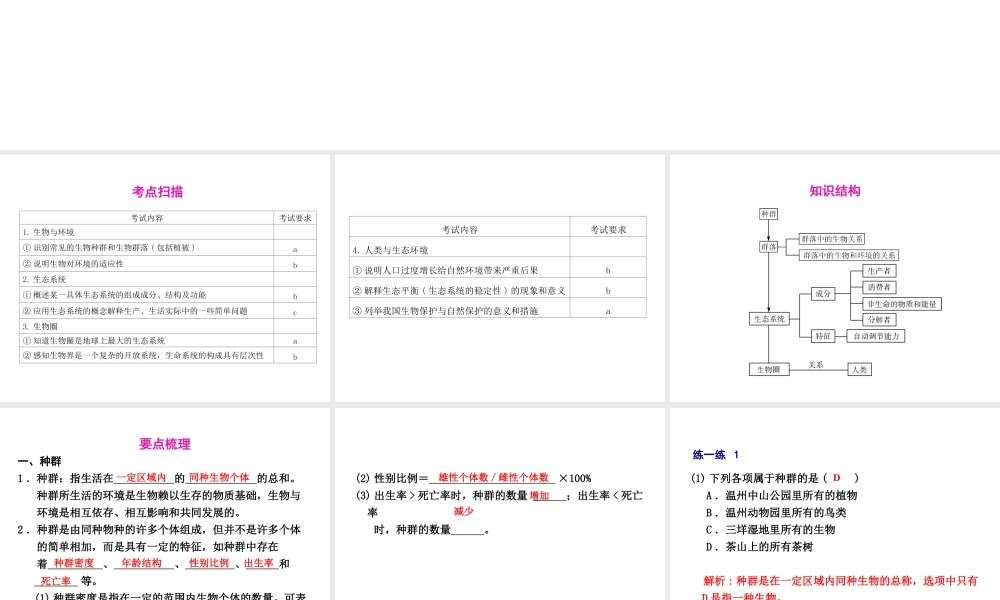The height and width of the screenshot is (600, 1000).
Task: Click the 种群 box in the diagram
Action: tap(768, 214)
